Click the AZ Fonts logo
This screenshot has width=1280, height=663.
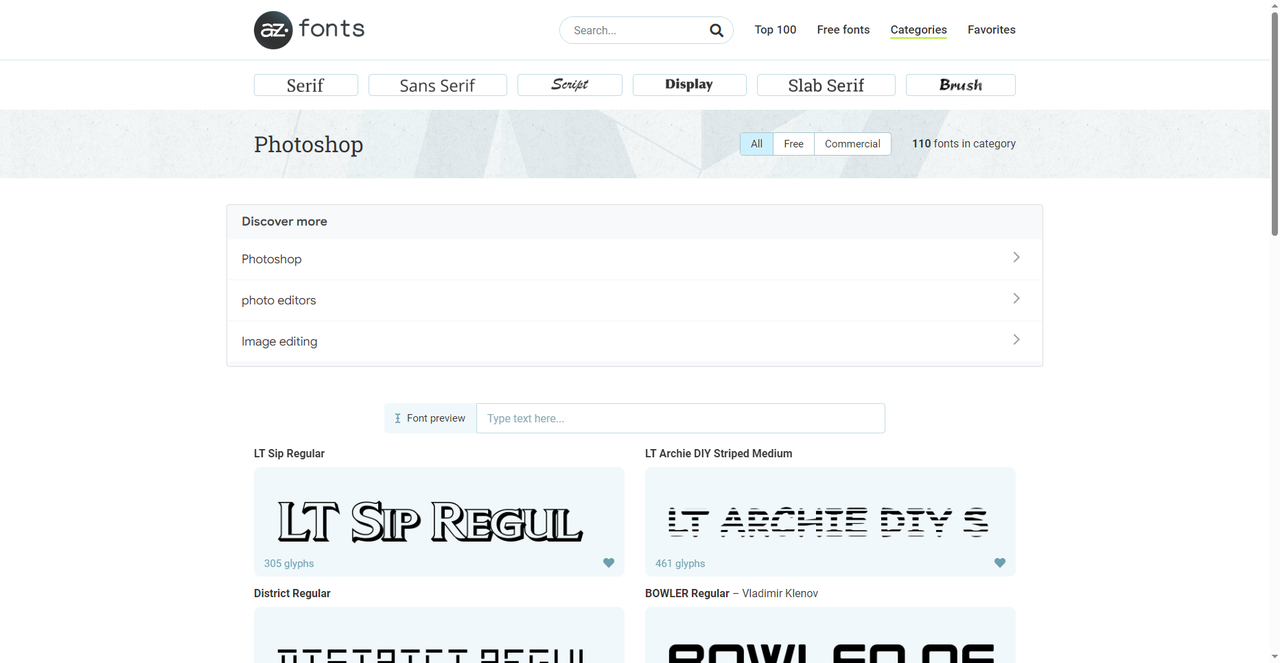(x=309, y=30)
